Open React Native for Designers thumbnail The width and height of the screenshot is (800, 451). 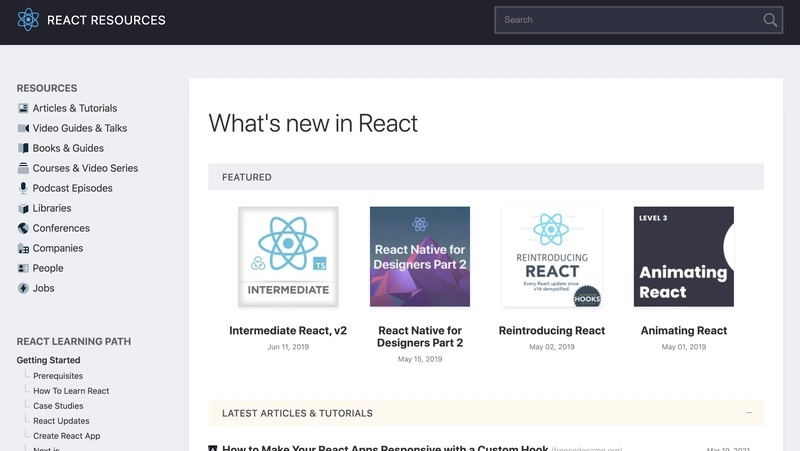(x=420, y=257)
